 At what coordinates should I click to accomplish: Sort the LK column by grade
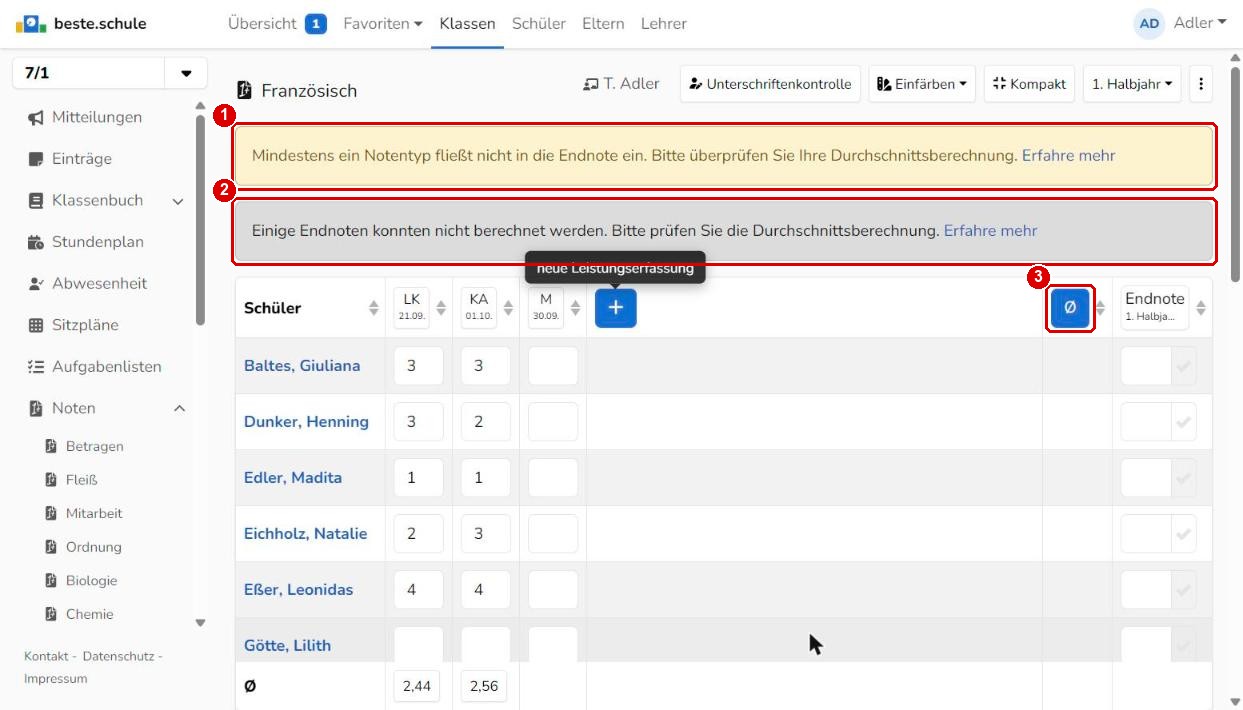point(441,308)
